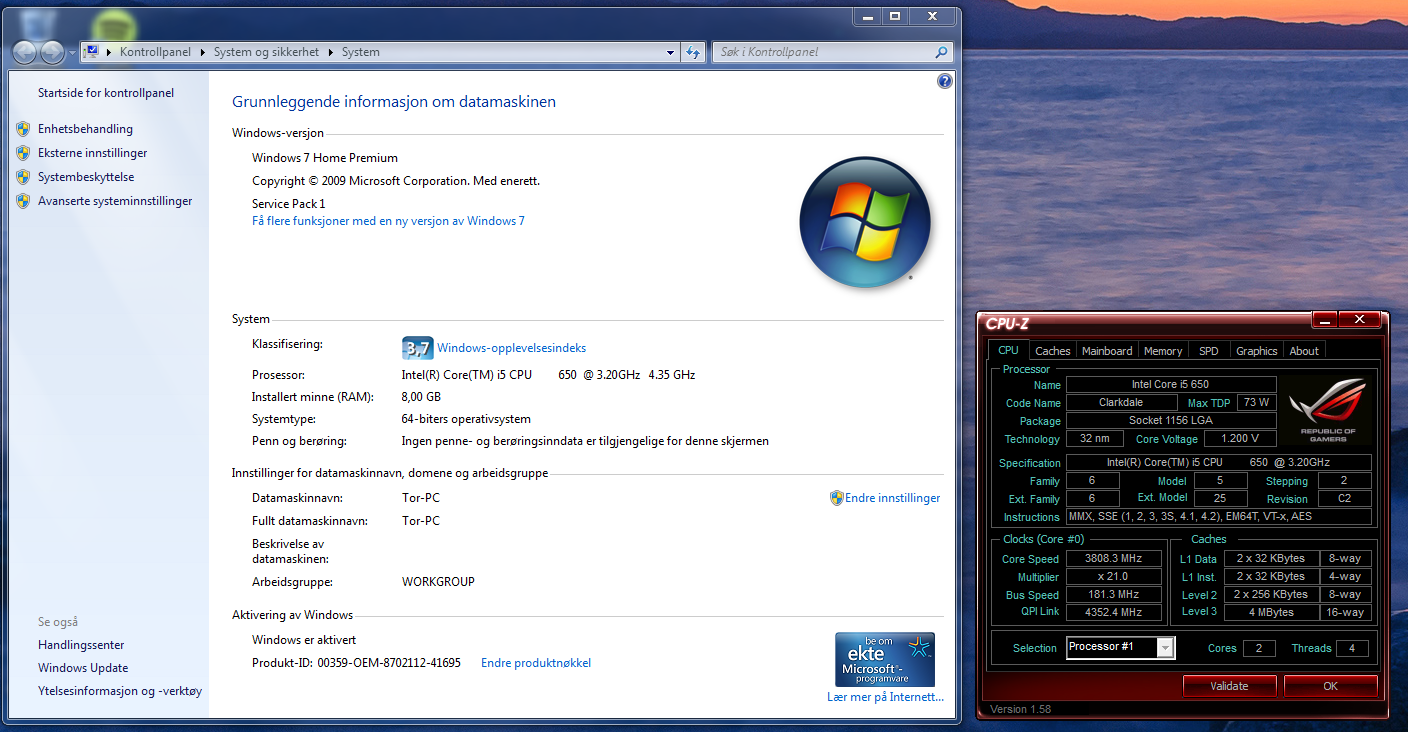
Task: Click the Validate button in CPU-Z
Action: click(1229, 686)
